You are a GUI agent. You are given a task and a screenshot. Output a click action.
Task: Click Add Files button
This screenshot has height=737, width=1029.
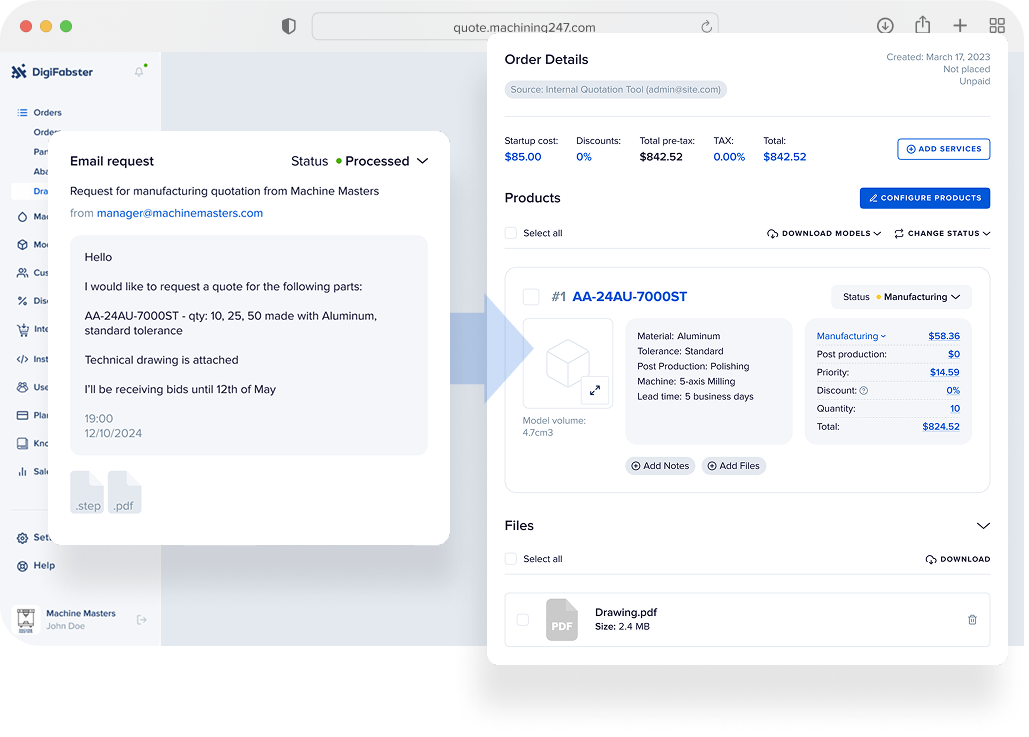tap(733, 466)
